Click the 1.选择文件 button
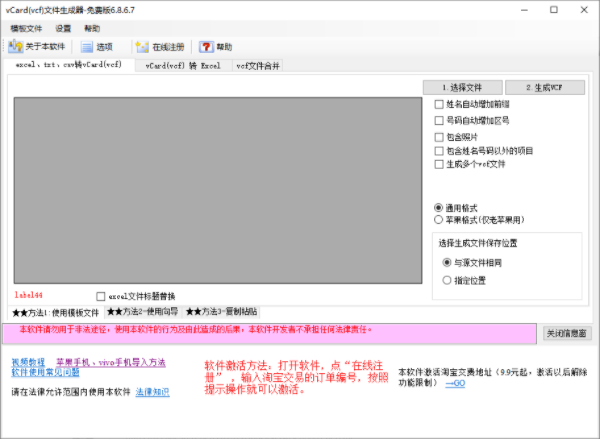The image size is (600, 439). point(461,87)
